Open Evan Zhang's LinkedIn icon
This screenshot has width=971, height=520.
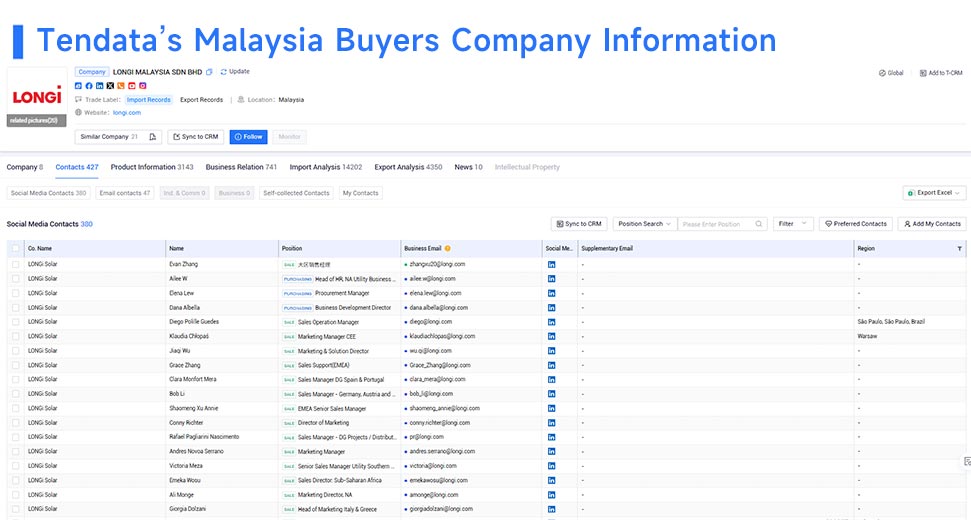551,264
